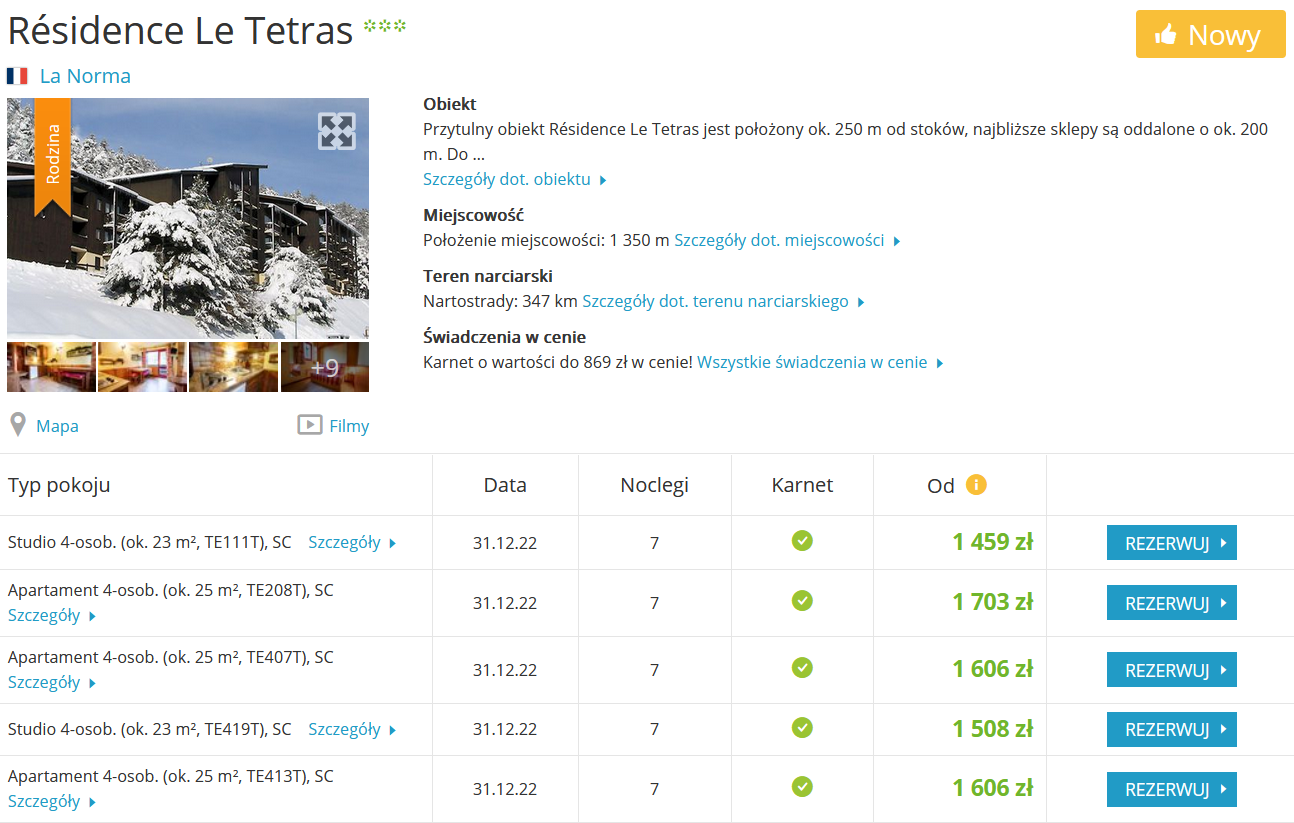This screenshot has height=823, width=1294.
Task: Click REZERWUJ for Studio TE419T
Action: pos(1171,730)
